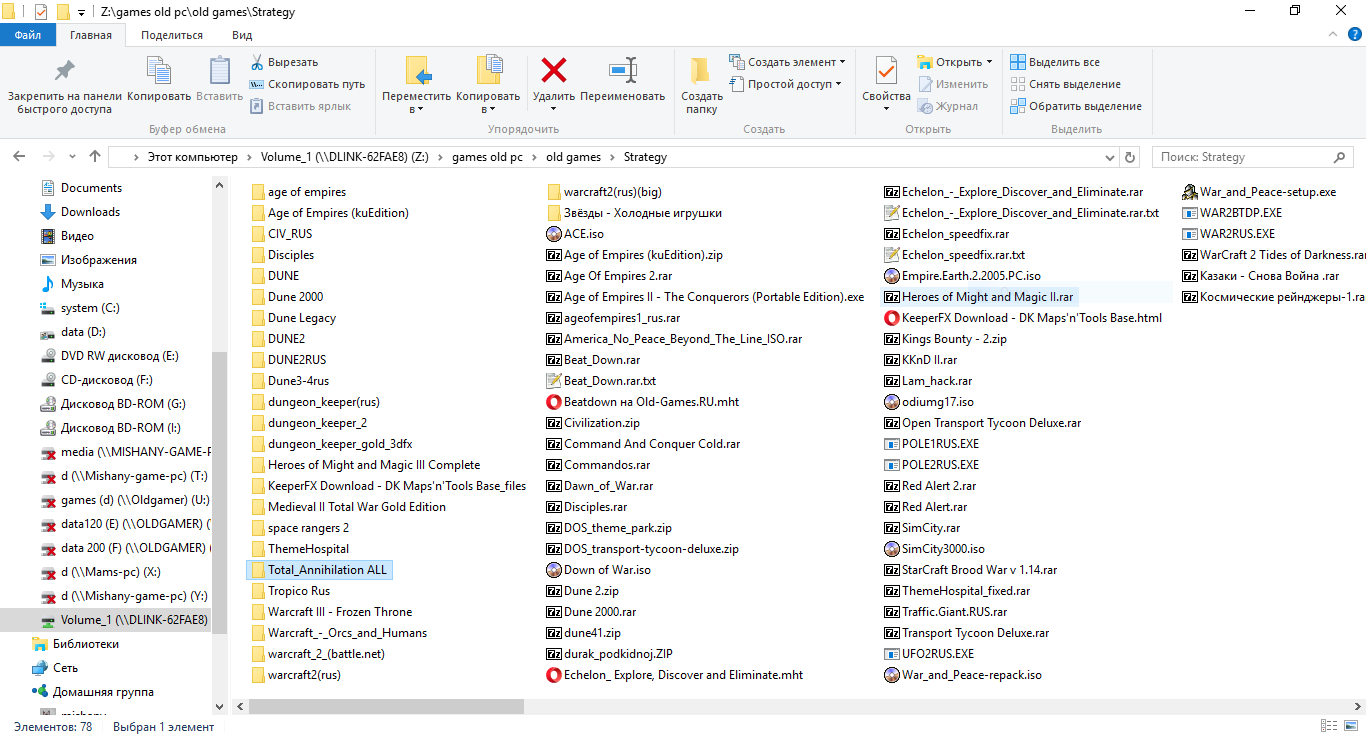
Task: Click the title bar properties checkmark icon
Action: pos(41,12)
